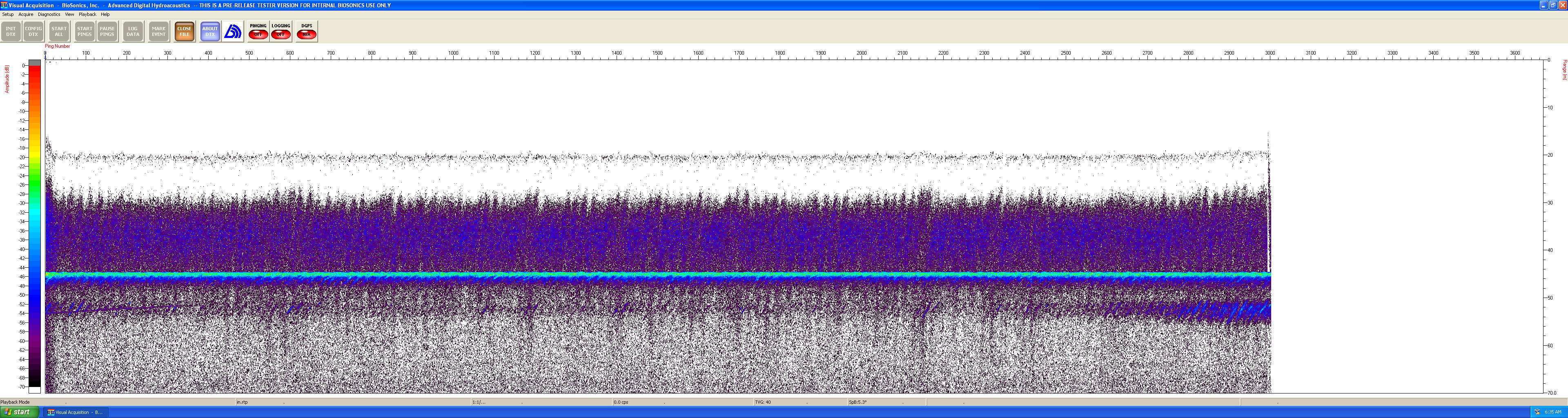Click the 'SpB:5.3°' status entry
The width and height of the screenshot is (1568, 418).
click(x=857, y=402)
